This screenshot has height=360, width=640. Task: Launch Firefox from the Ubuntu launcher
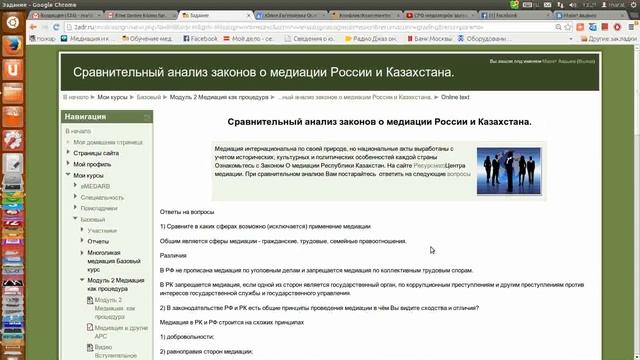13,45
